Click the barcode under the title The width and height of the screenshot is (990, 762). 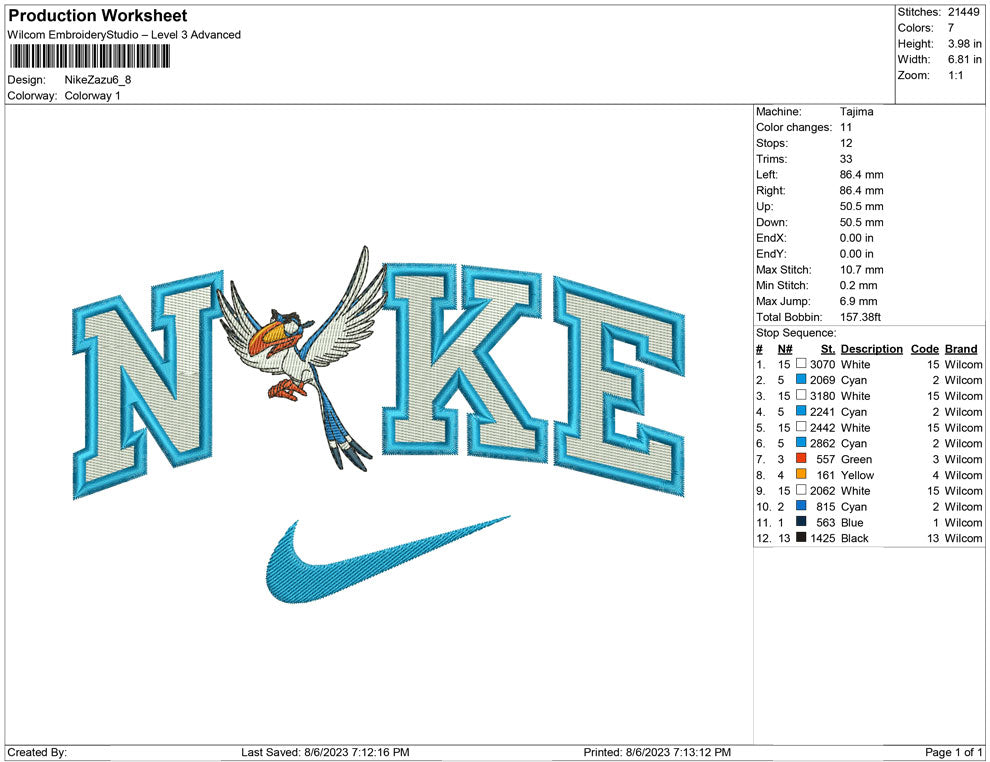[x=90, y=57]
